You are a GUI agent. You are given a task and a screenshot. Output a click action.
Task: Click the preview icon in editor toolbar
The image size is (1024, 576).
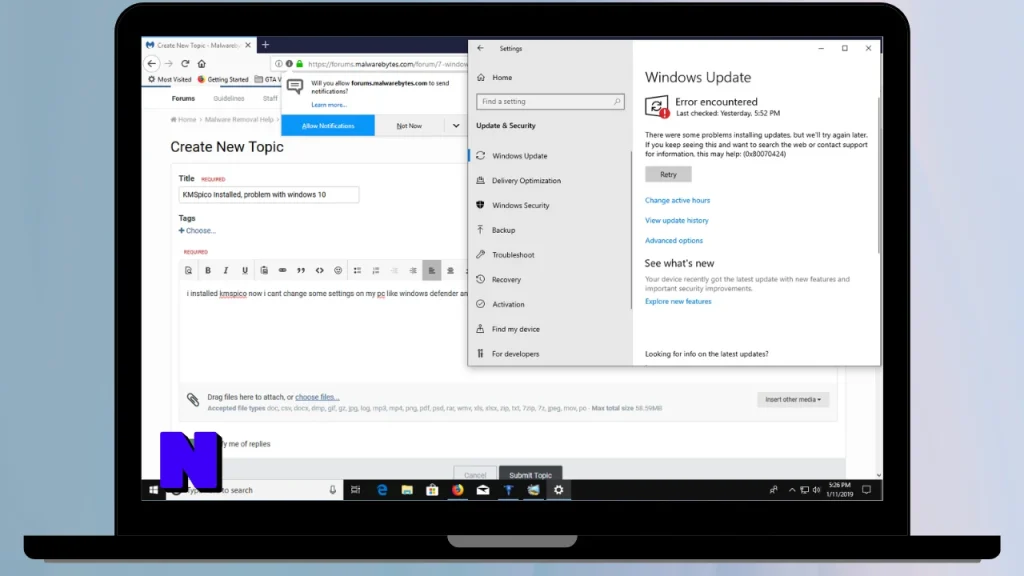[x=188, y=270]
